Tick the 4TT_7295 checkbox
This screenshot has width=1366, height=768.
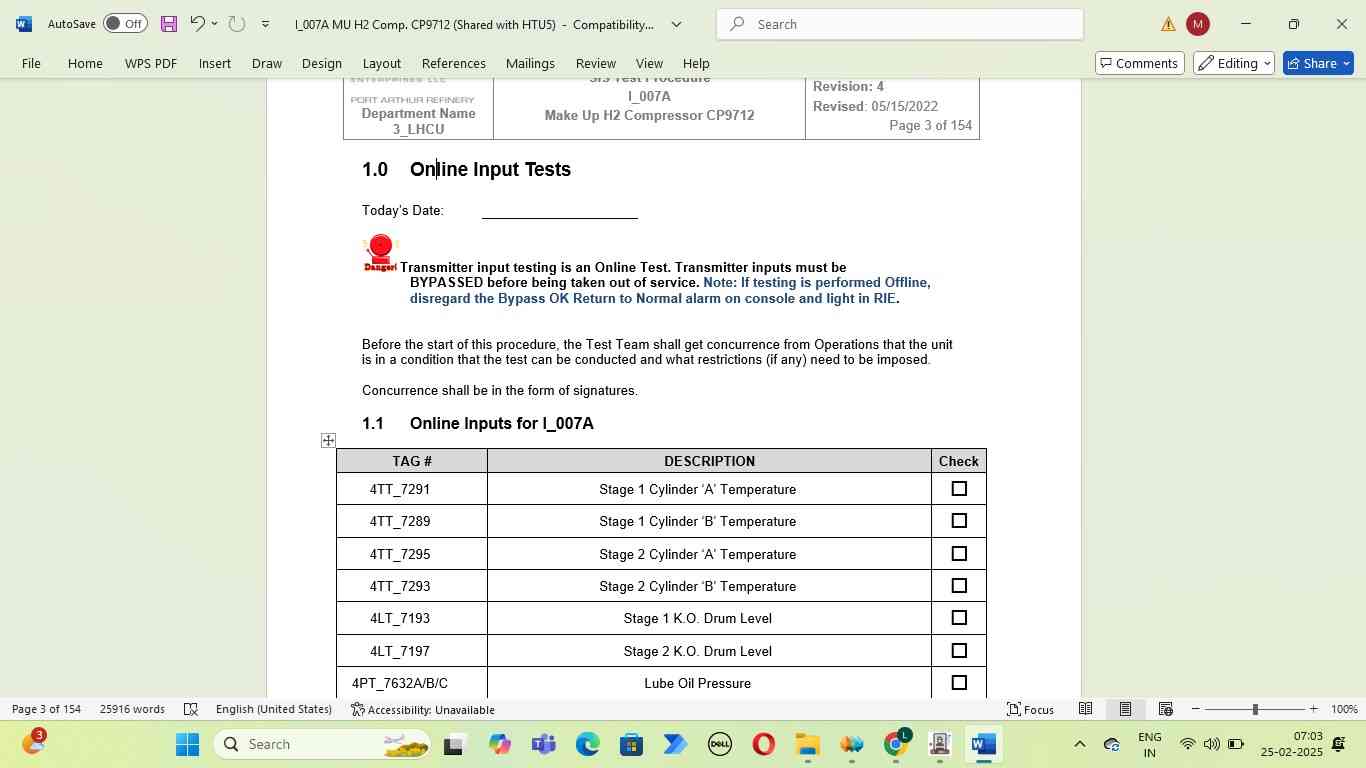[x=959, y=554]
